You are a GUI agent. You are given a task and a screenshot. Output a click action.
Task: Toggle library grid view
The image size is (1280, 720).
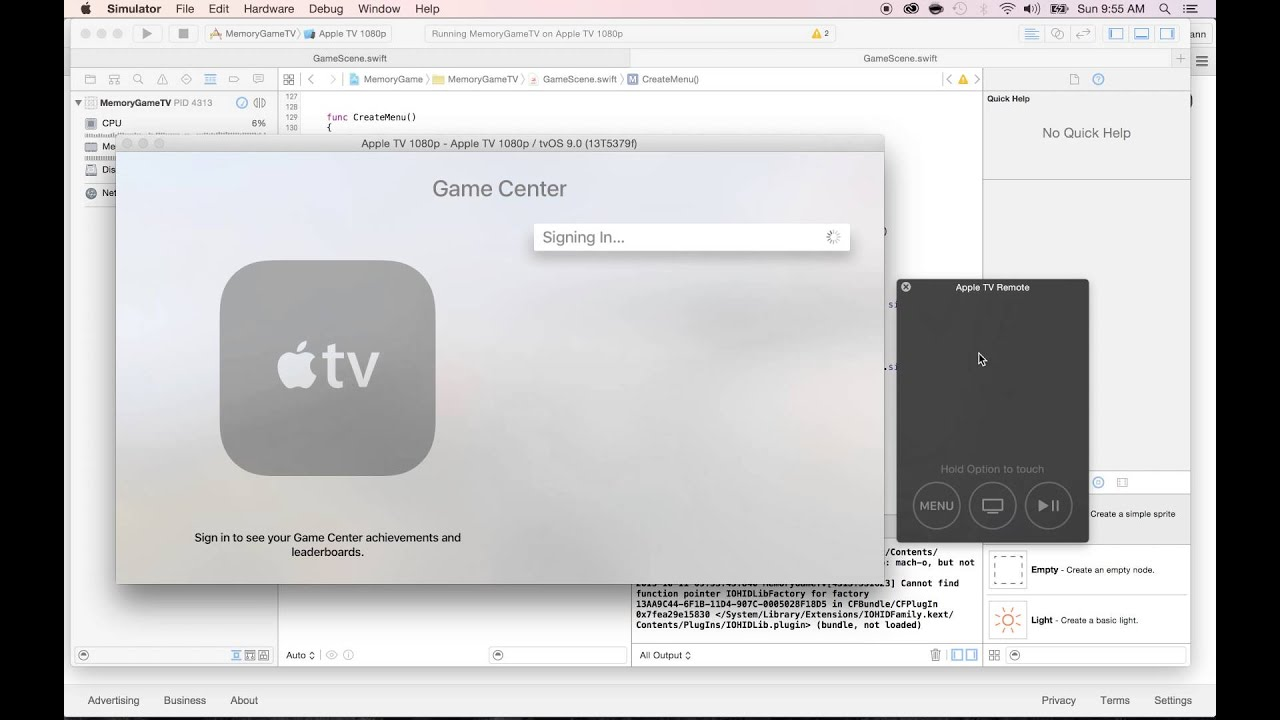(994, 655)
